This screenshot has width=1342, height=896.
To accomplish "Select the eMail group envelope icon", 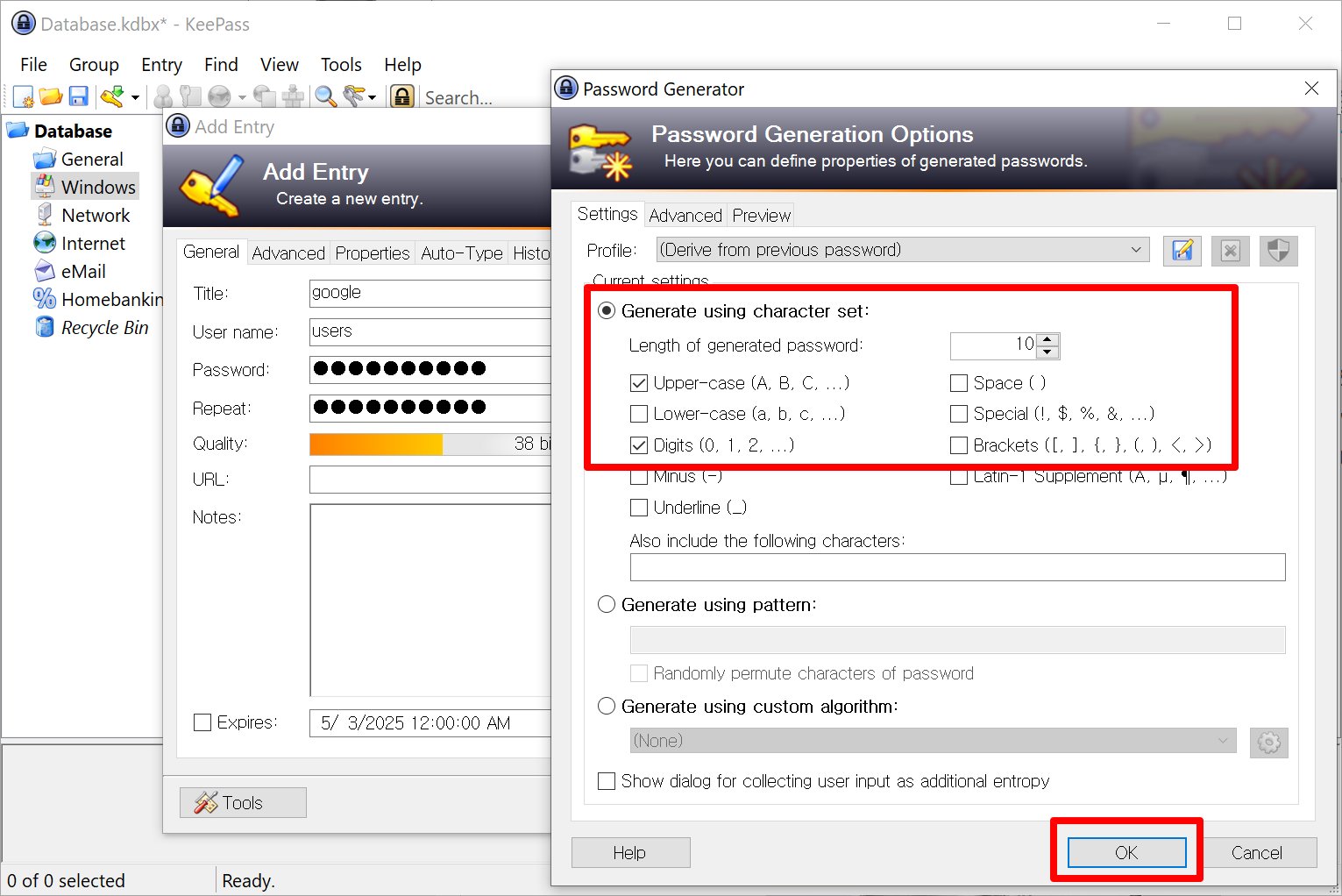I will (x=45, y=271).
